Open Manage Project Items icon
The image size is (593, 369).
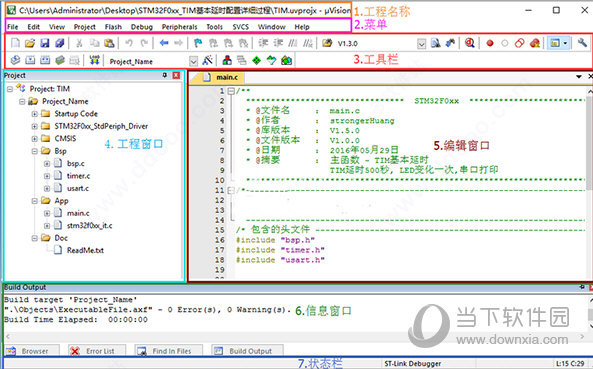coord(227,60)
